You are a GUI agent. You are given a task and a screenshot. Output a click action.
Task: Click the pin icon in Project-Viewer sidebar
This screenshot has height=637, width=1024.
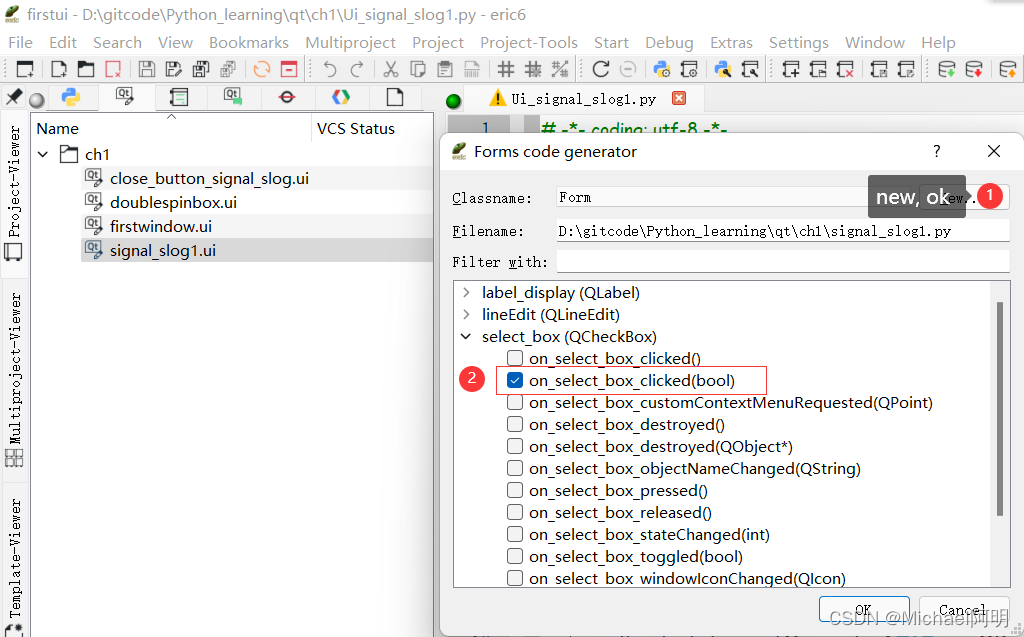(x=14, y=97)
